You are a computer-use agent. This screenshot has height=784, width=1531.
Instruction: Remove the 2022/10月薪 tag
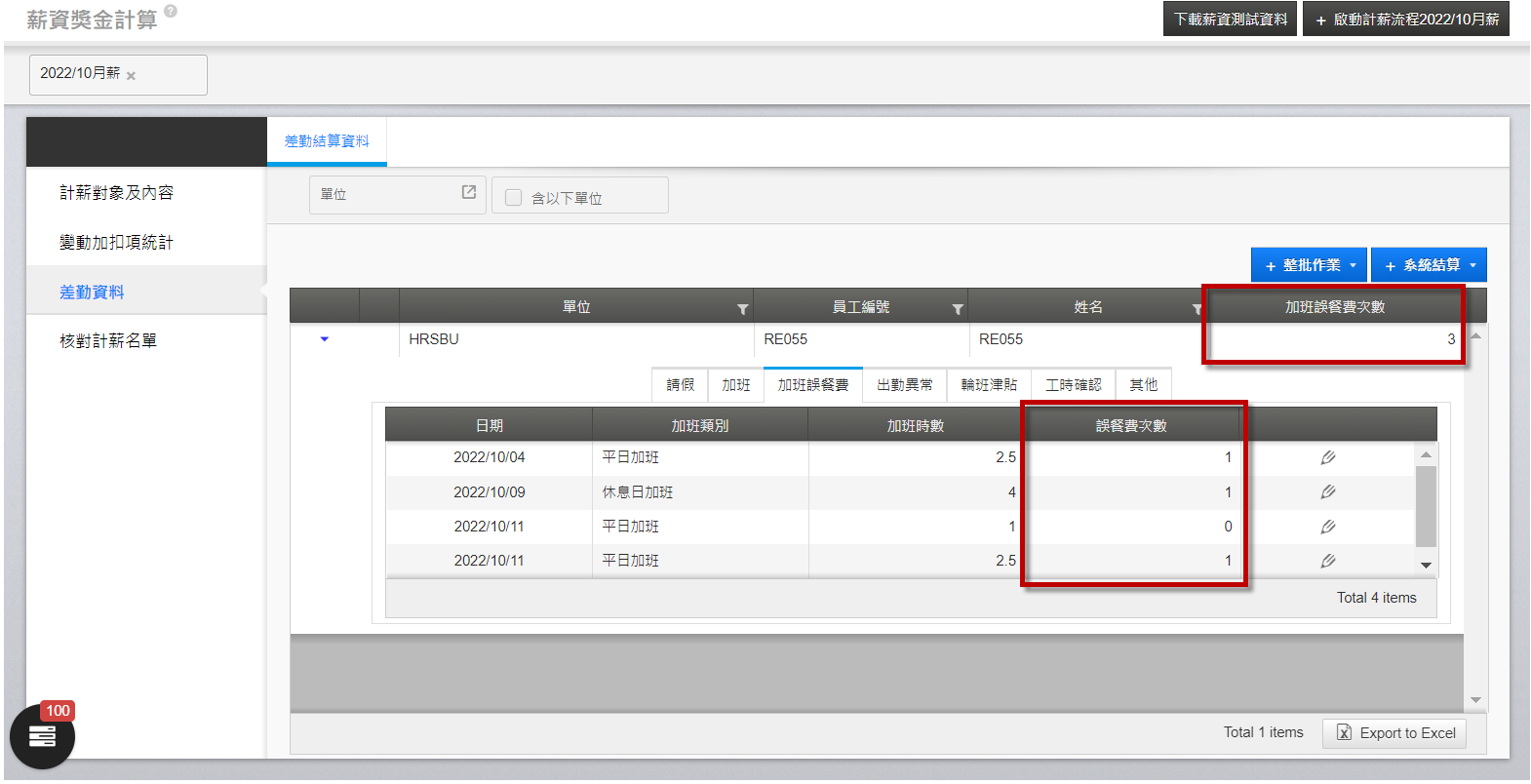tap(131, 76)
